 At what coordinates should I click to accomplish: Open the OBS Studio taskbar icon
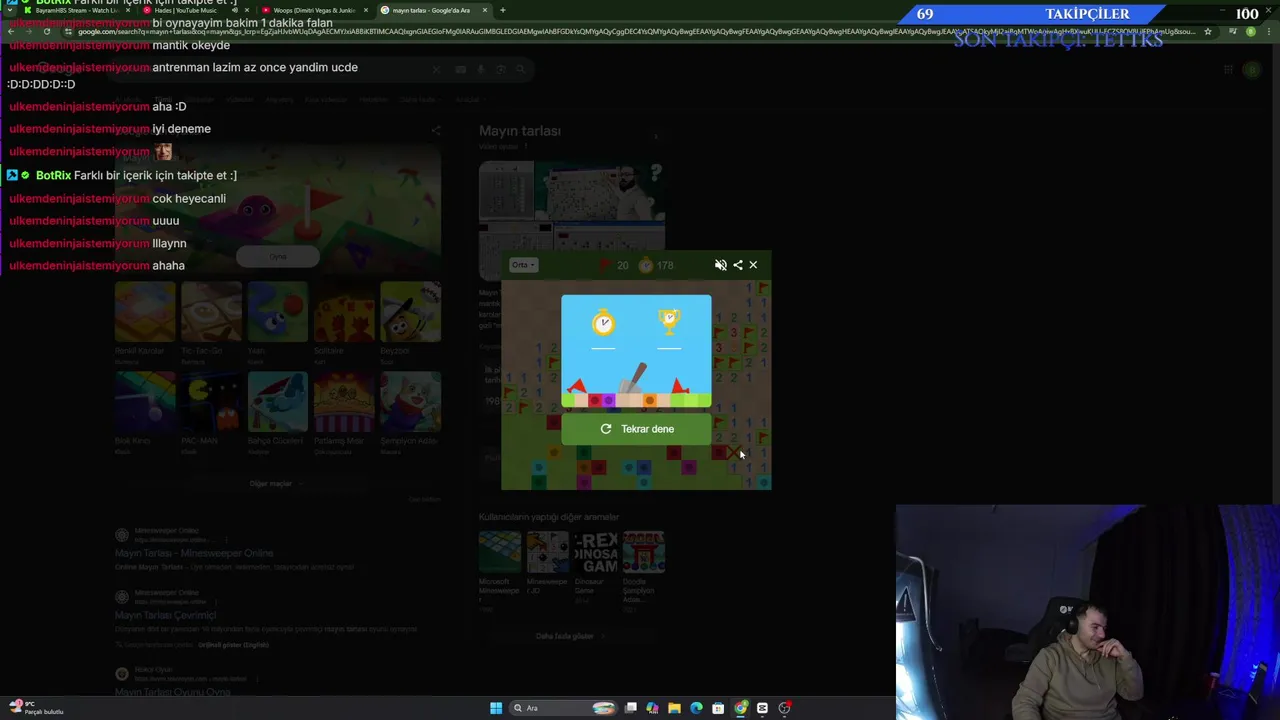(784, 708)
